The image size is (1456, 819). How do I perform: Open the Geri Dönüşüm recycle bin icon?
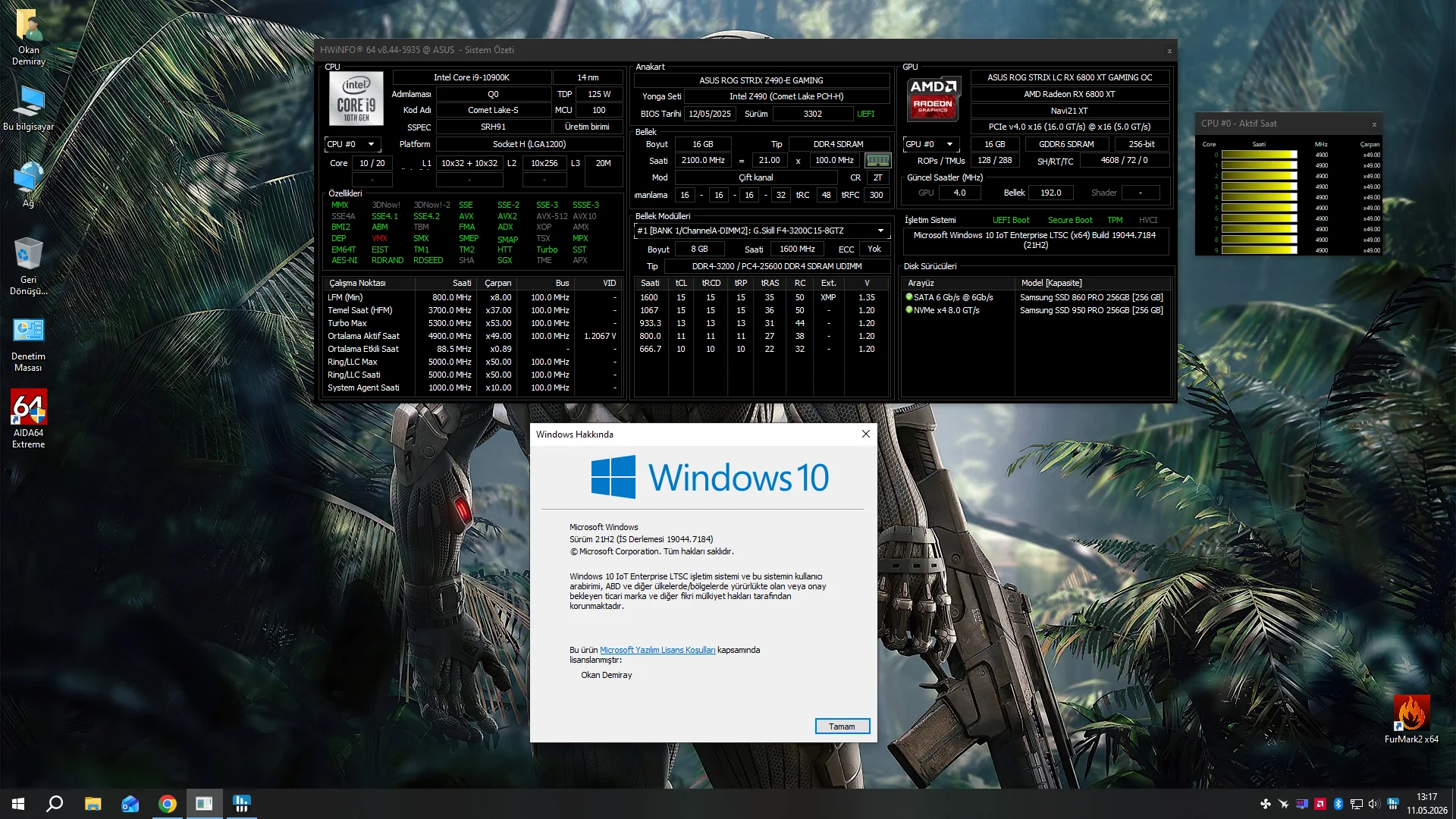tap(28, 265)
